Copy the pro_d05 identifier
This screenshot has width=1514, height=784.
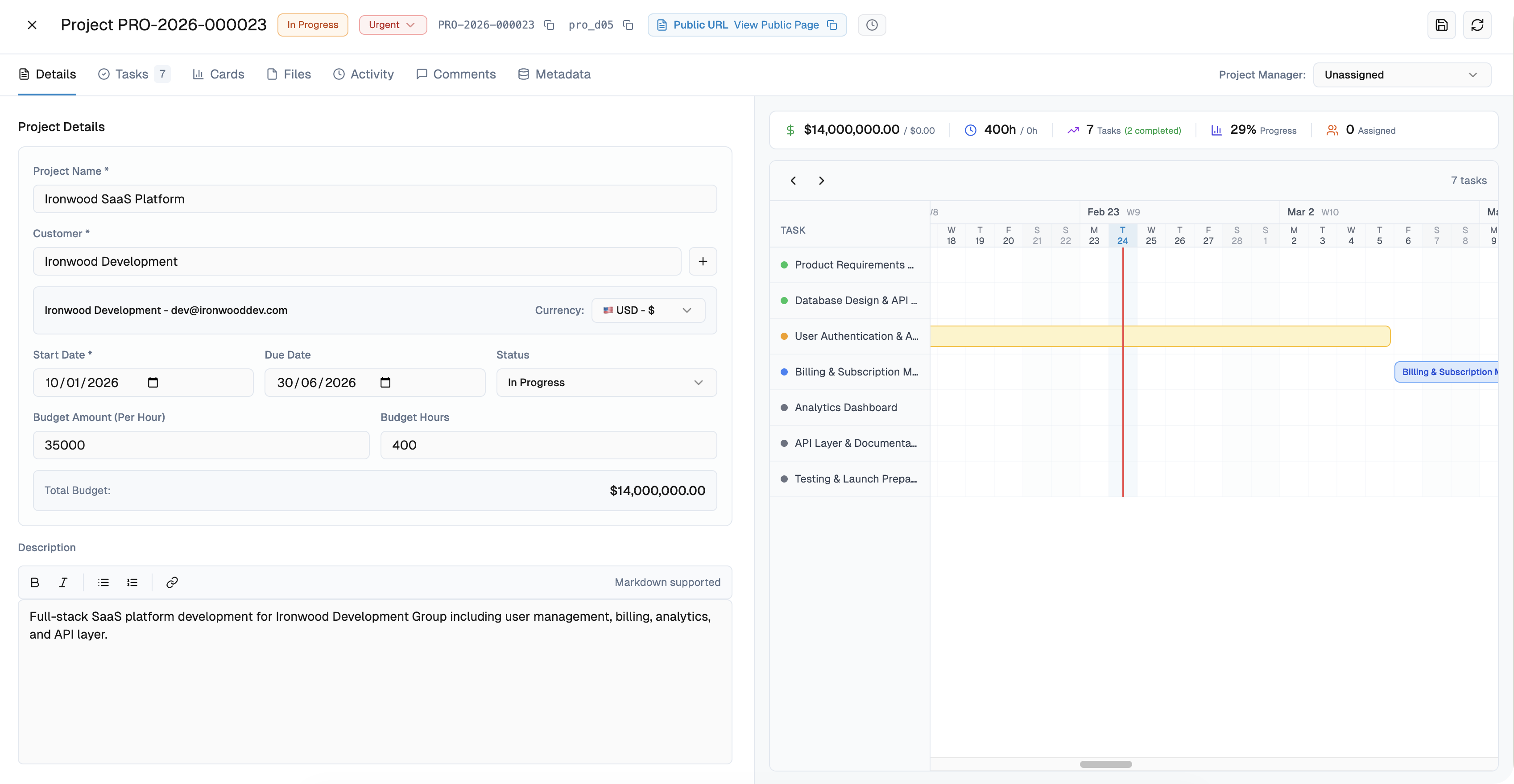628,25
